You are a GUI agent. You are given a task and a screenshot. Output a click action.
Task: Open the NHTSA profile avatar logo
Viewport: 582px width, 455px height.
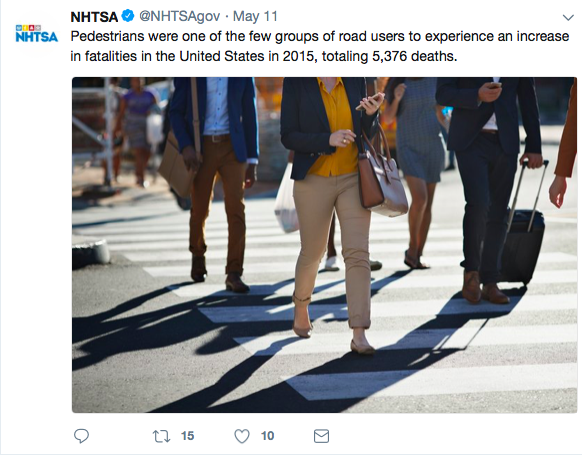(x=36, y=33)
